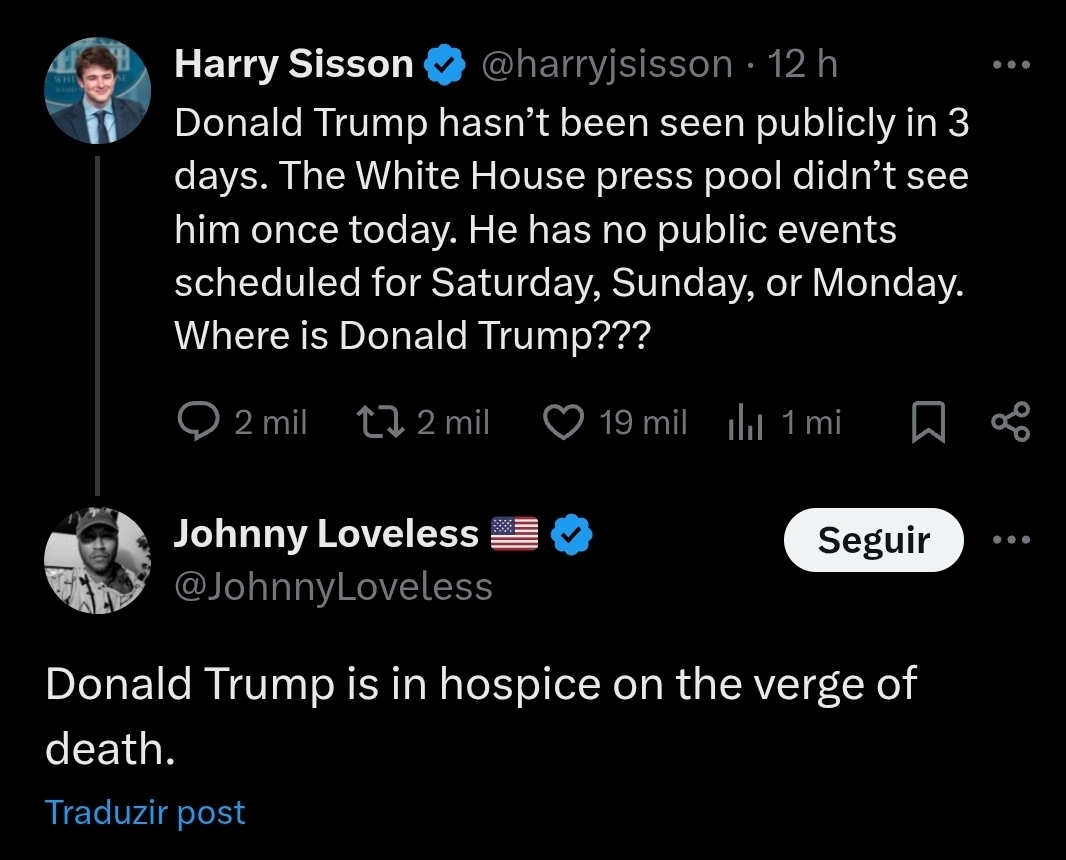Click the 12 h post timestamp

click(803, 65)
